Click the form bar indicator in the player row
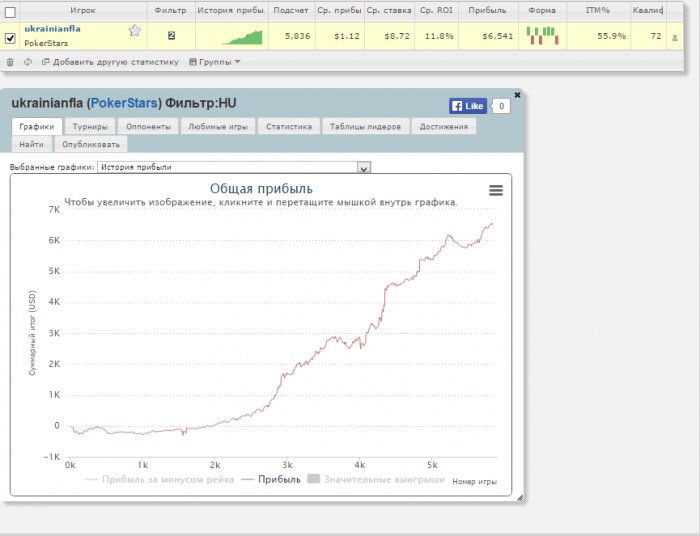This screenshot has width=700, height=536. click(x=542, y=36)
